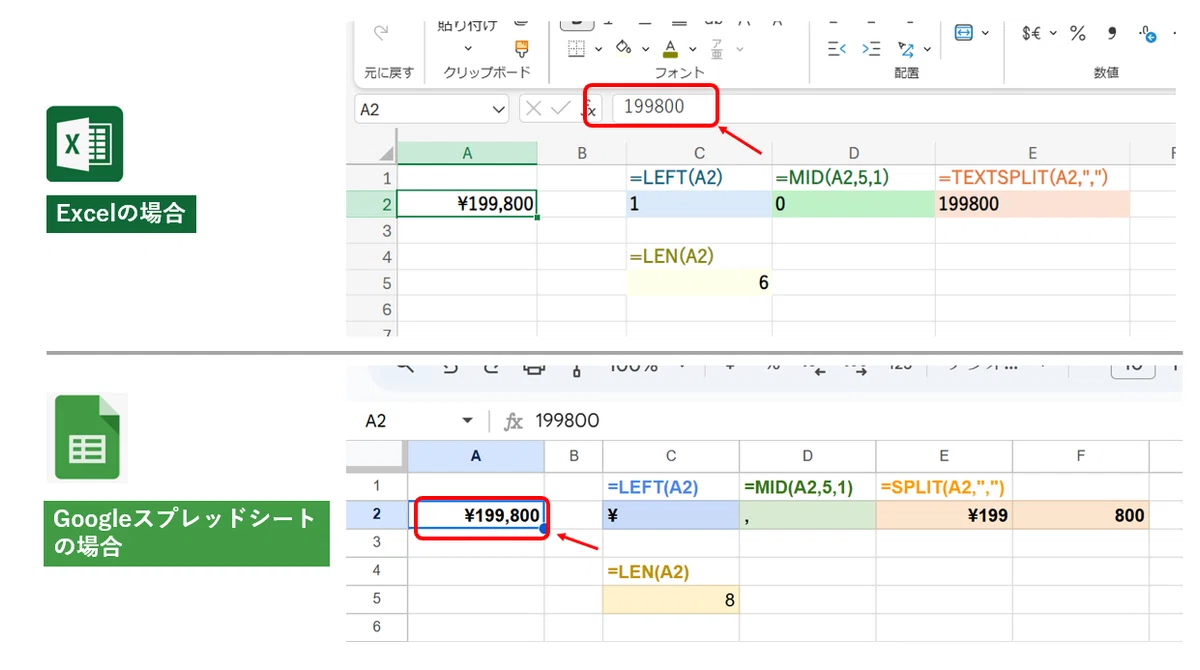Select row 5 header in Excel
Screen dimensions: 1200x670
(372, 283)
